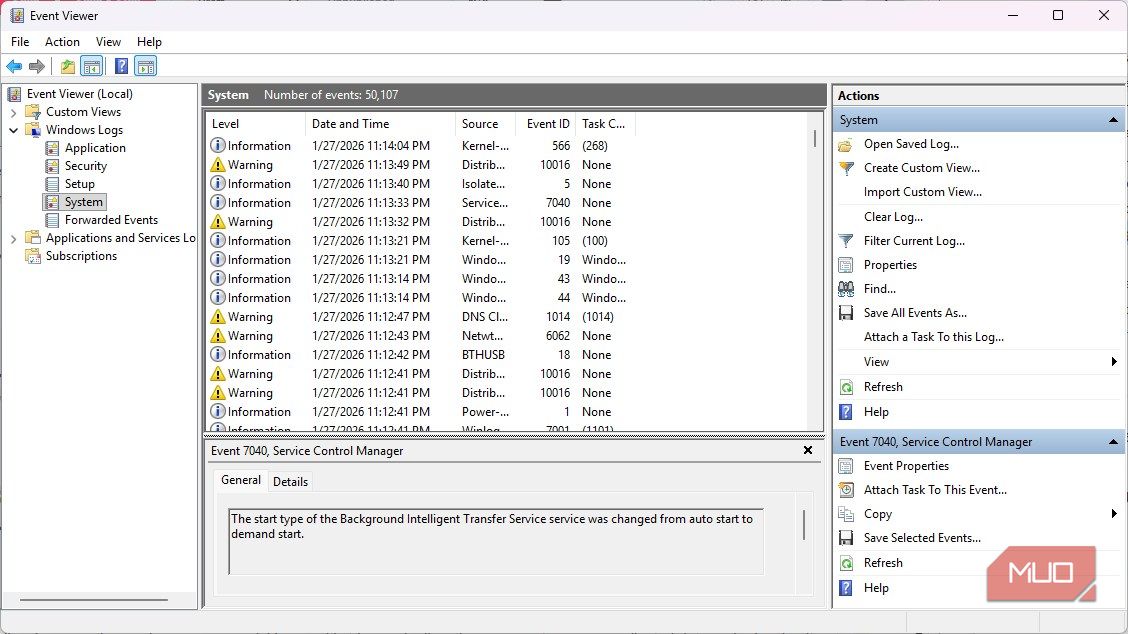Image resolution: width=1128 pixels, height=634 pixels.
Task: Sort by the Level column header
Action: coord(255,124)
